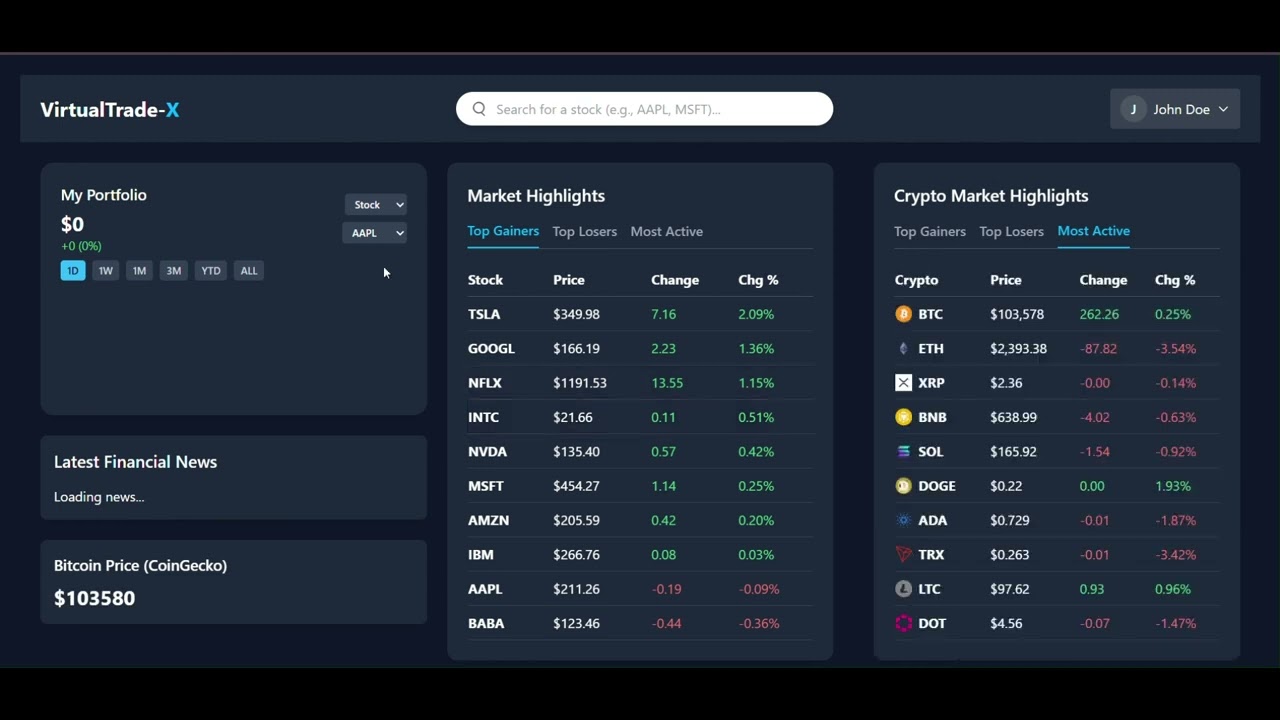This screenshot has width=1280, height=720.
Task: Select the YTD portfolio range
Action: (211, 271)
